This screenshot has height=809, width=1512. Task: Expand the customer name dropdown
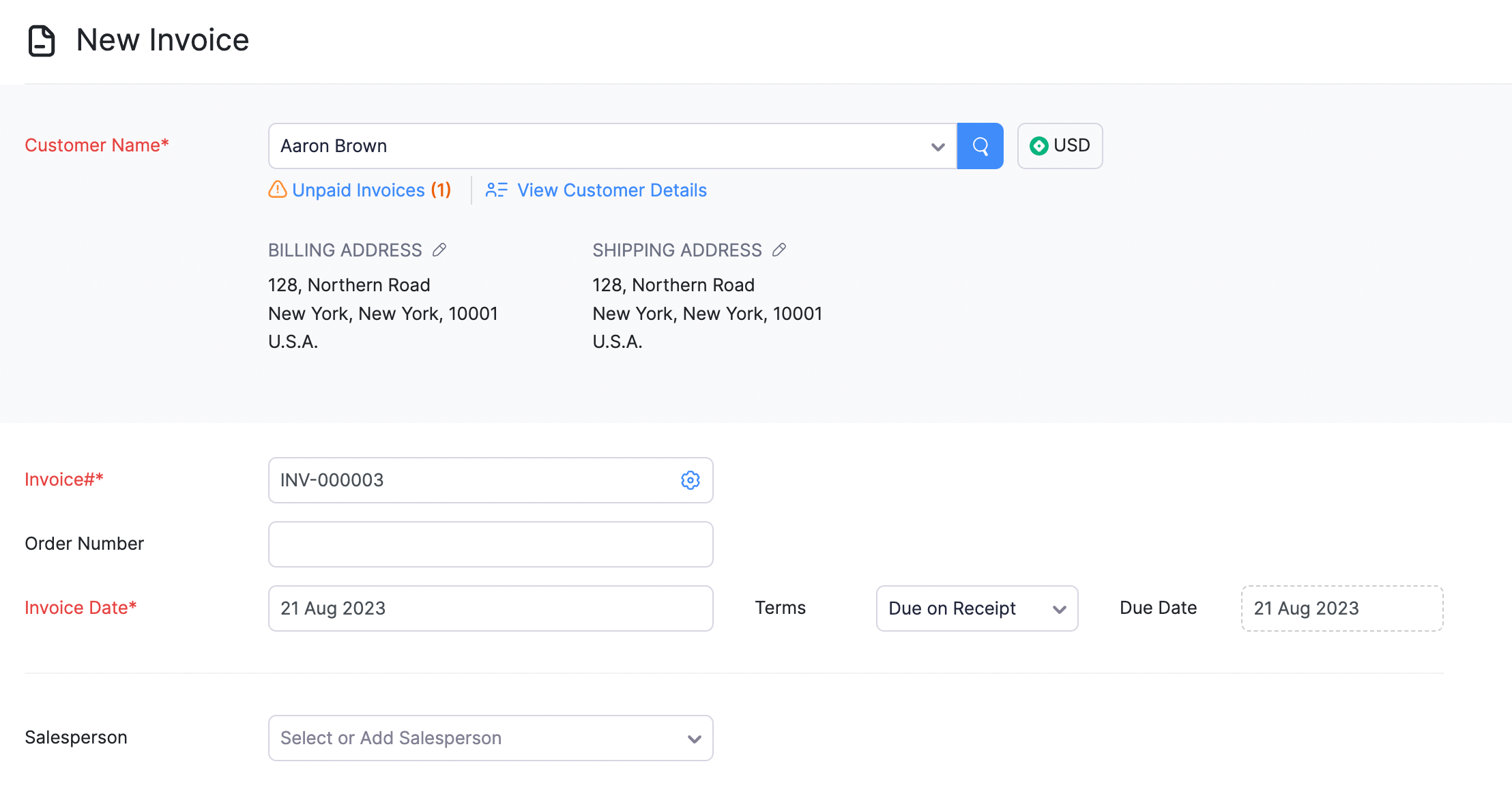click(x=937, y=145)
